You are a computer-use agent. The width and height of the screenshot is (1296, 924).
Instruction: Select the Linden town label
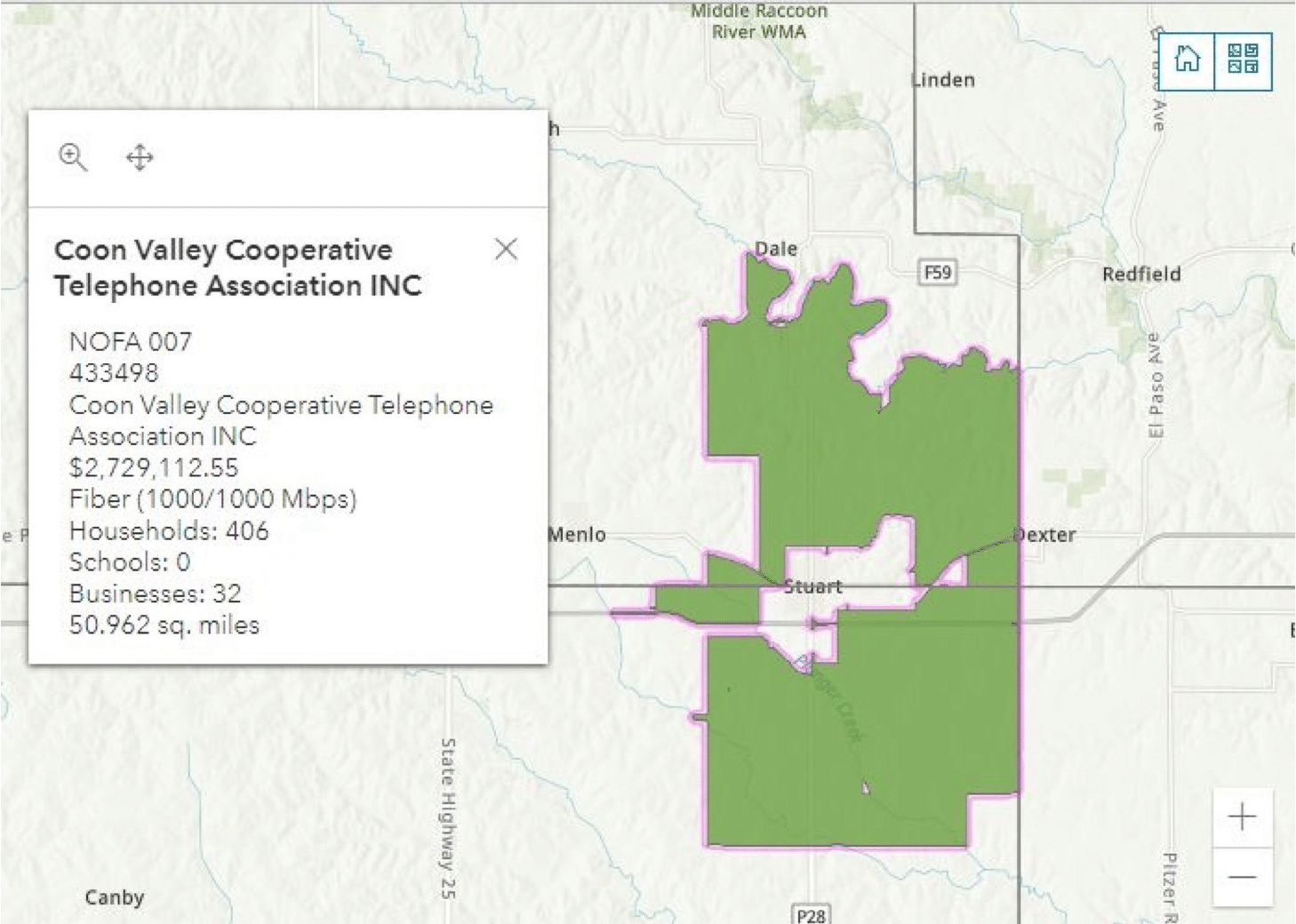coord(943,80)
